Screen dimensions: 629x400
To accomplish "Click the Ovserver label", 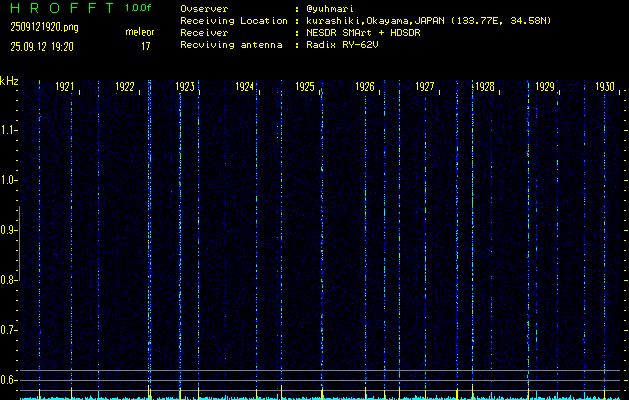I will (204, 9).
